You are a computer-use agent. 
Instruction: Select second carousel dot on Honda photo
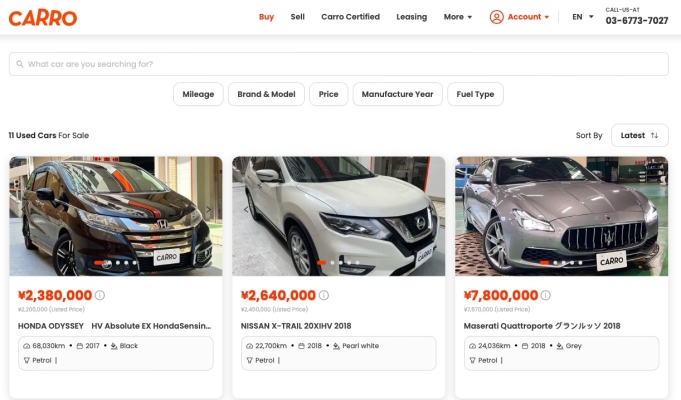(109, 263)
